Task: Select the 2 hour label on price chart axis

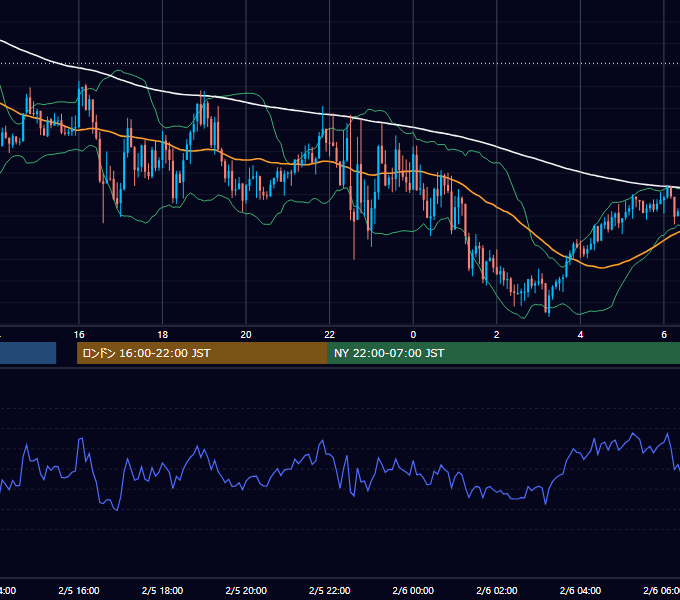Action: (x=497, y=335)
